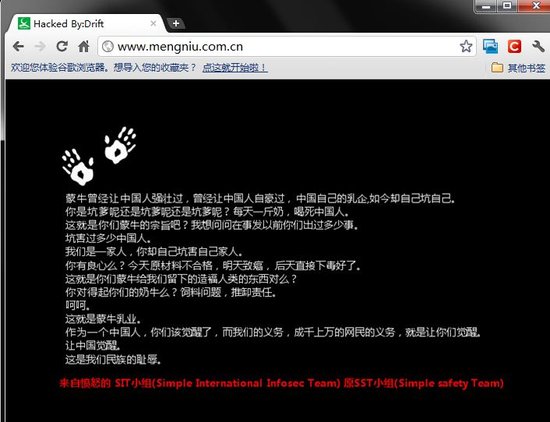Open the blue window extension icon
The height and width of the screenshot is (422, 550).
coord(490,46)
